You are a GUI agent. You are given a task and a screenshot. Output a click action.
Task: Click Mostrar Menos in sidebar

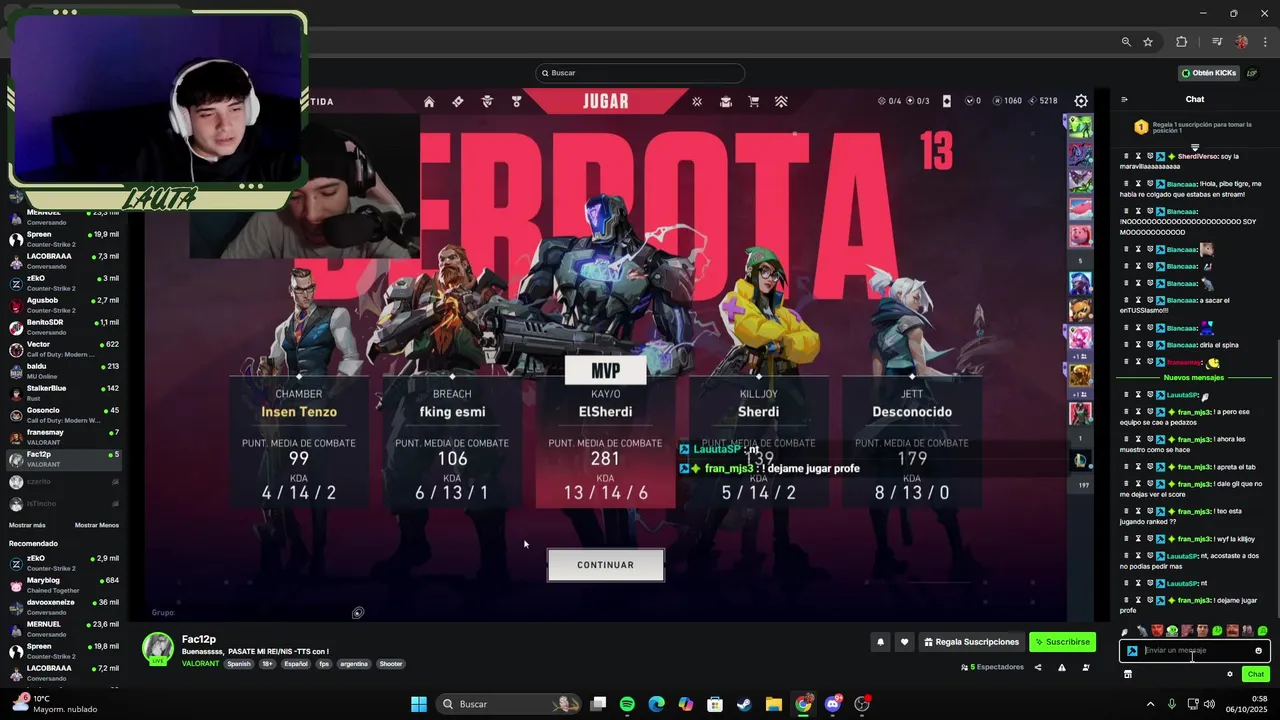(x=97, y=525)
